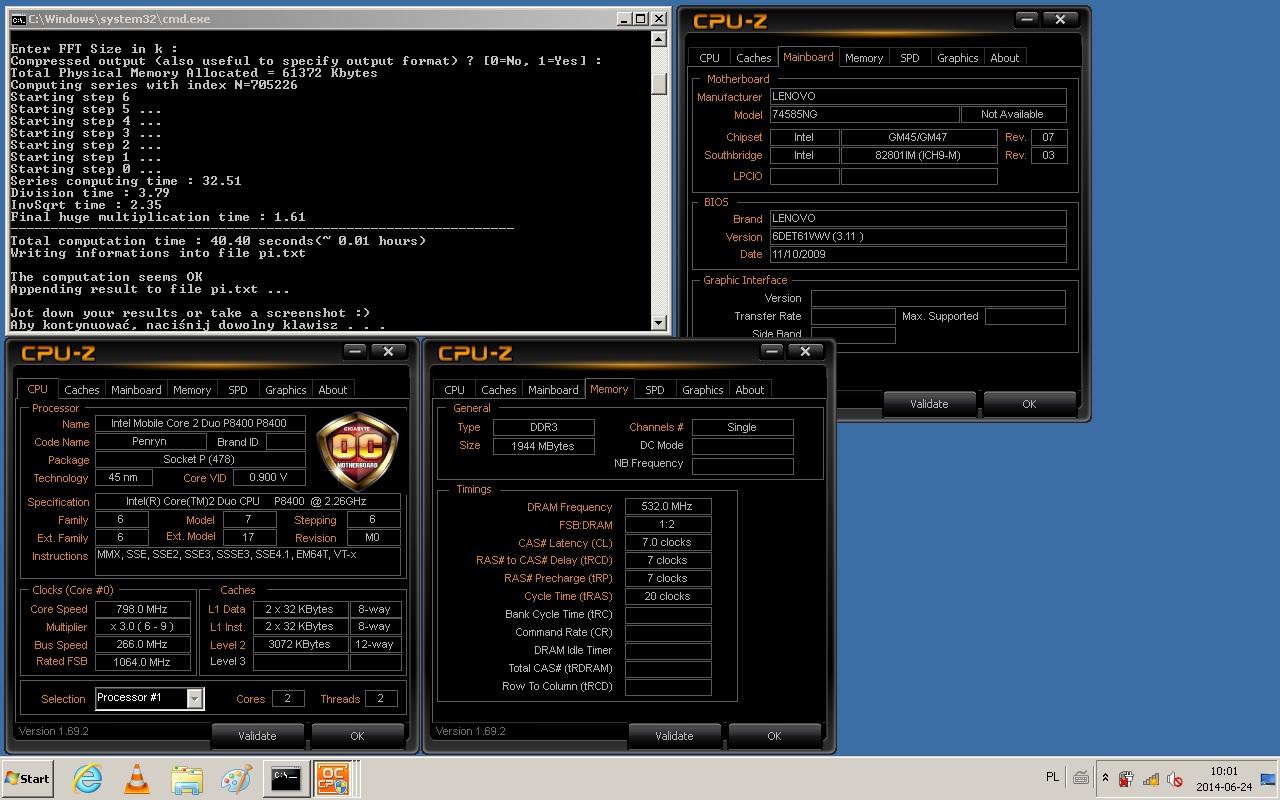1280x800 pixels.
Task: Click Validate in the Memory window
Action: click(x=674, y=736)
